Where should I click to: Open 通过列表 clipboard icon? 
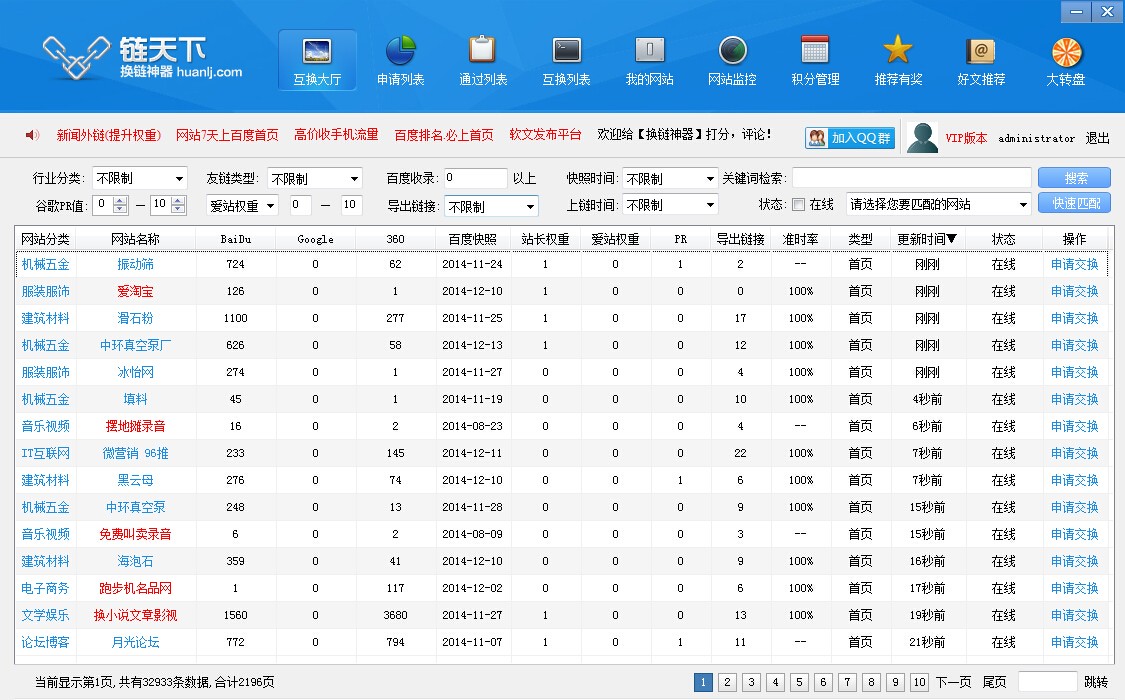point(482,51)
